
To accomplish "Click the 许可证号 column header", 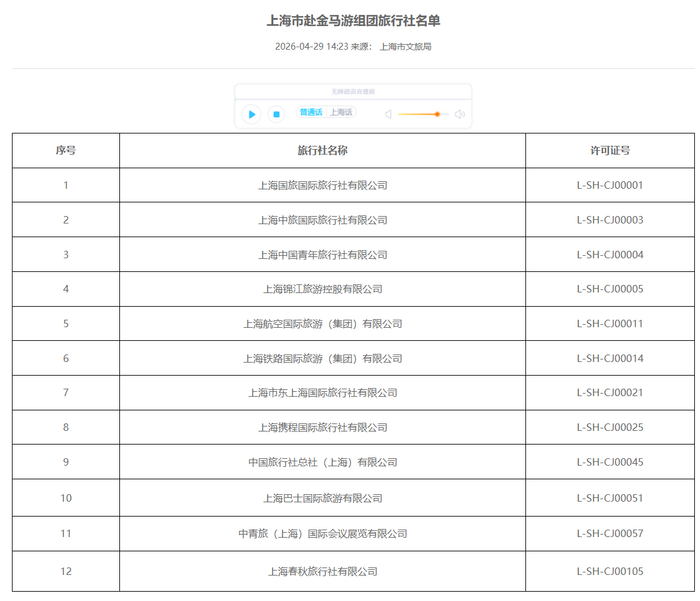I will tap(610, 150).
